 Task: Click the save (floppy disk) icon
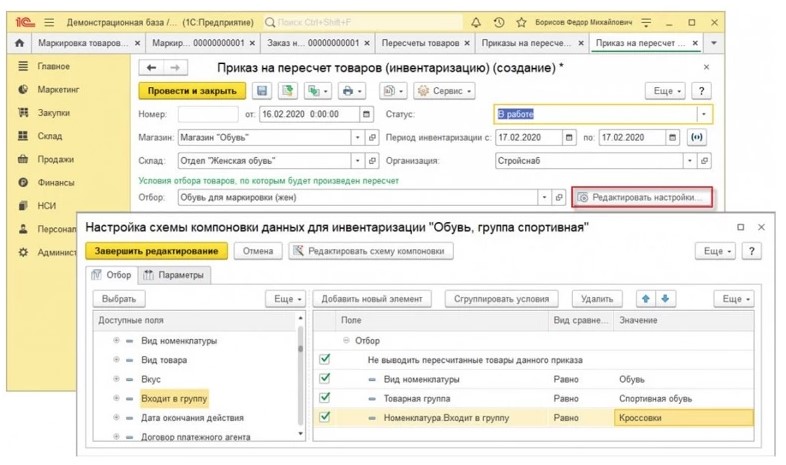point(262,91)
